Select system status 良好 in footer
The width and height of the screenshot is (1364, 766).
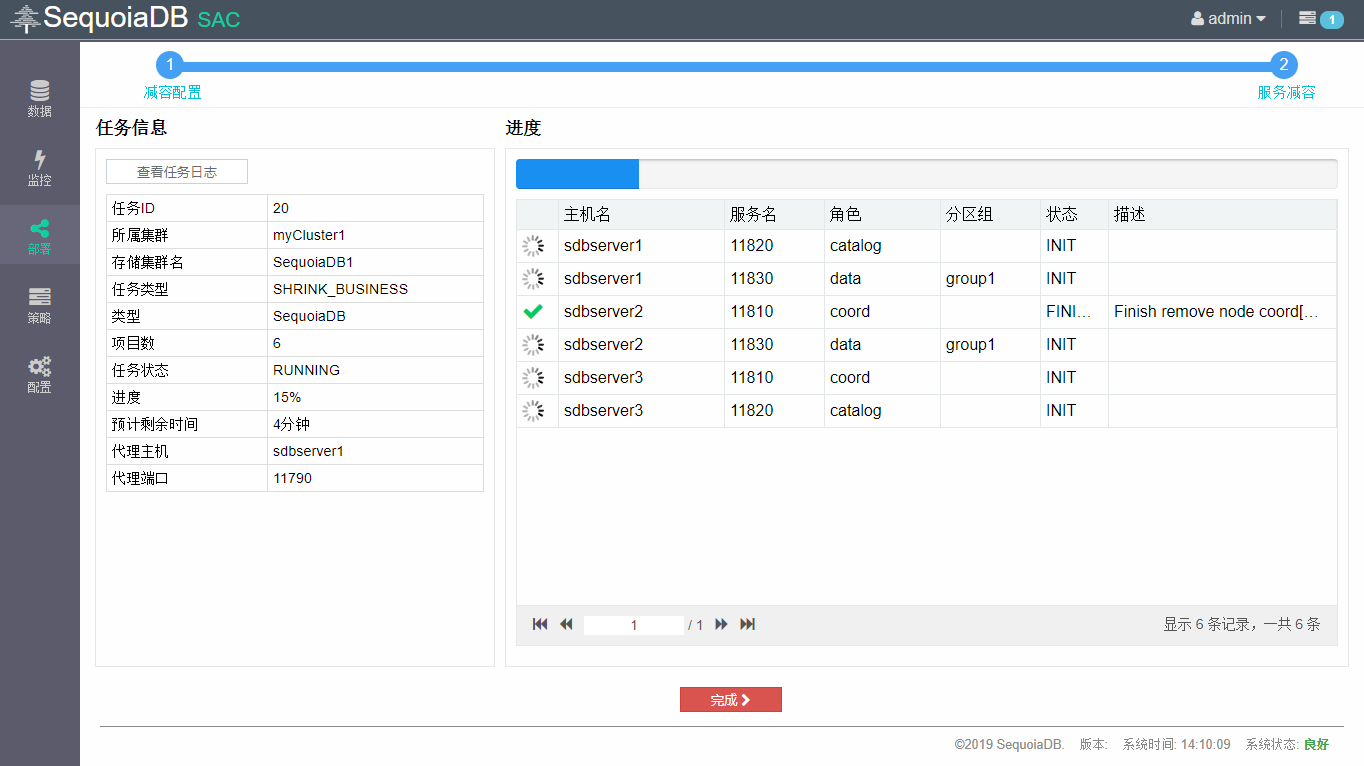click(x=1316, y=744)
